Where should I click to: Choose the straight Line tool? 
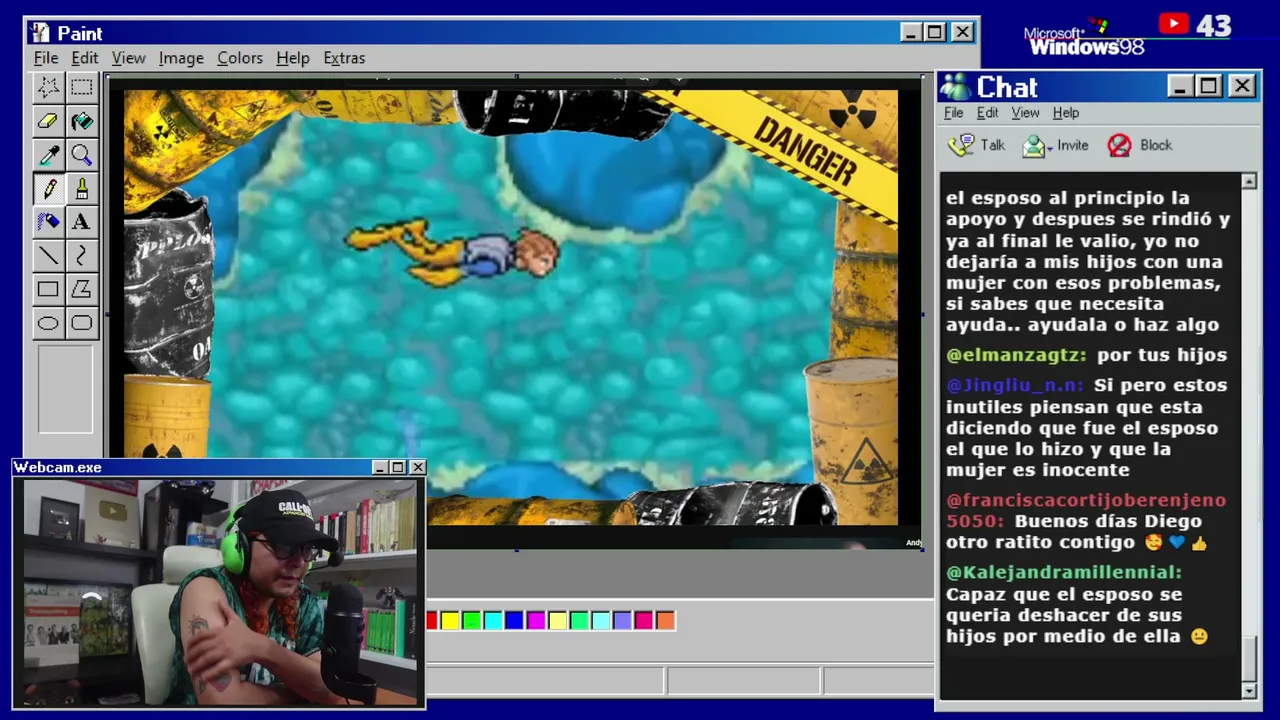[x=48, y=256]
